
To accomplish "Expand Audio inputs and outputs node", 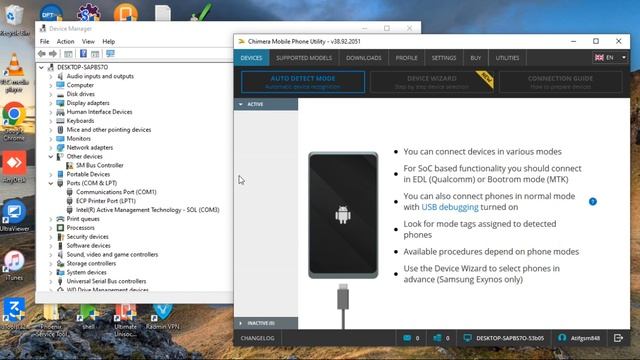I will click(x=51, y=76).
